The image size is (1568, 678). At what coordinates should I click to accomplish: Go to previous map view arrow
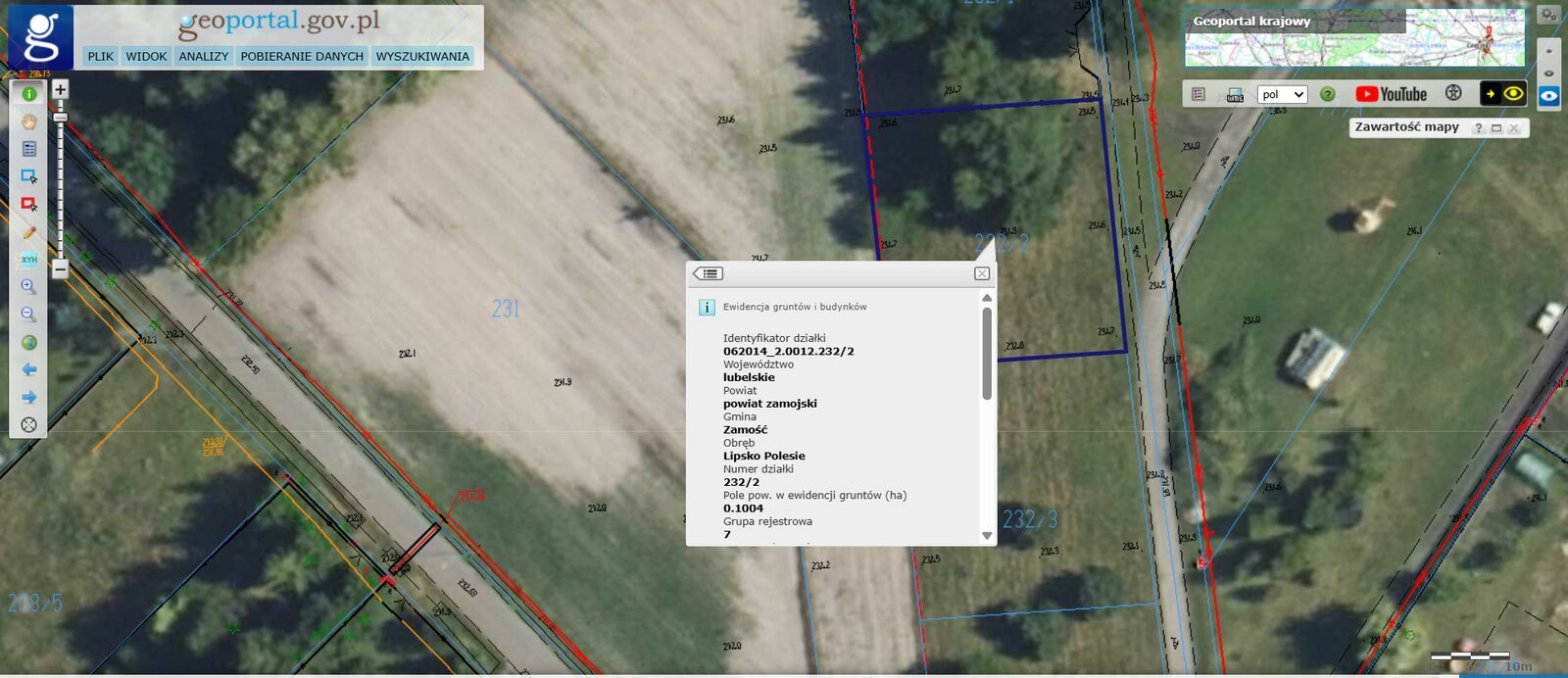[29, 369]
